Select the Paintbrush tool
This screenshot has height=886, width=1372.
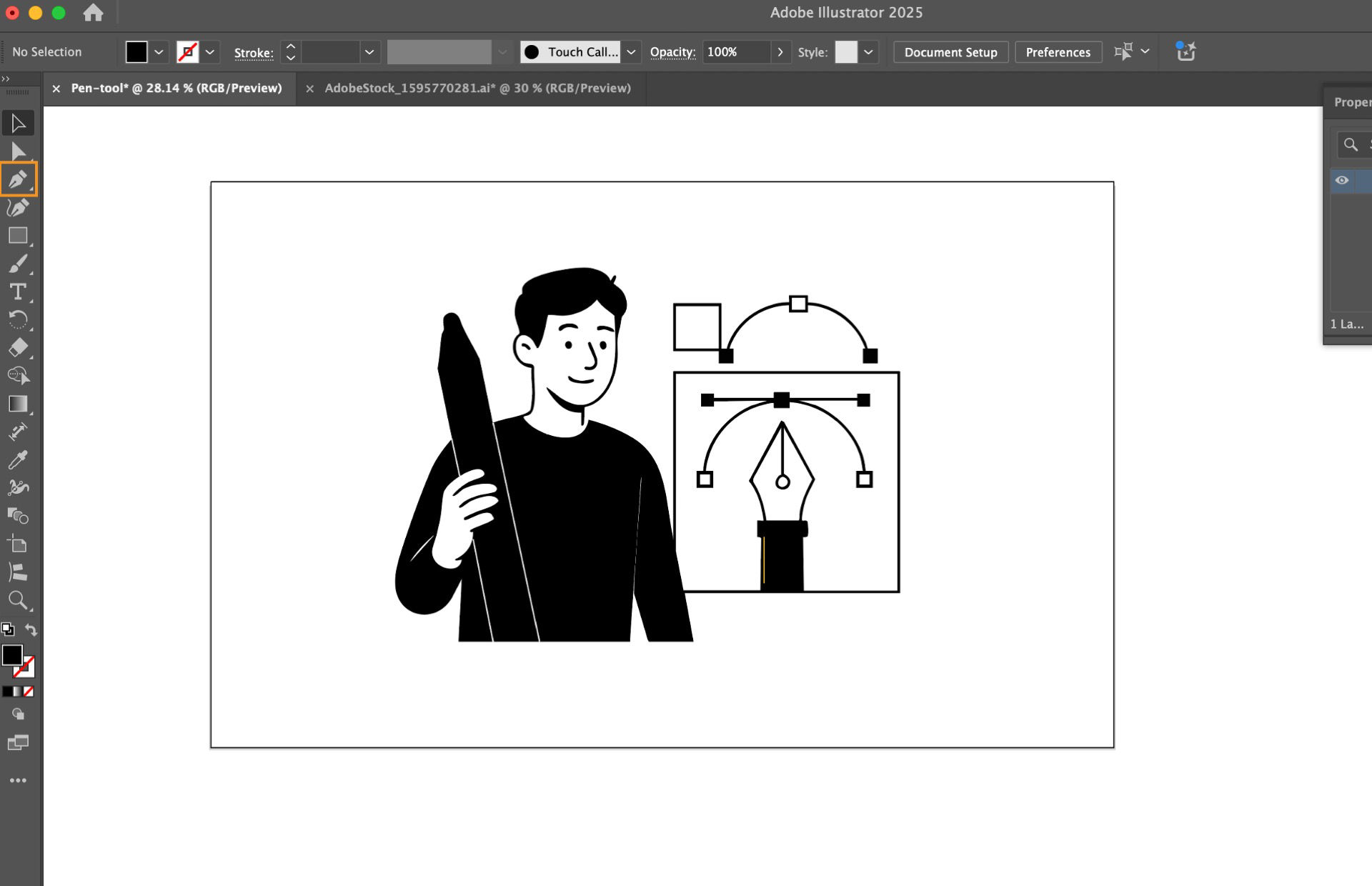click(x=17, y=264)
